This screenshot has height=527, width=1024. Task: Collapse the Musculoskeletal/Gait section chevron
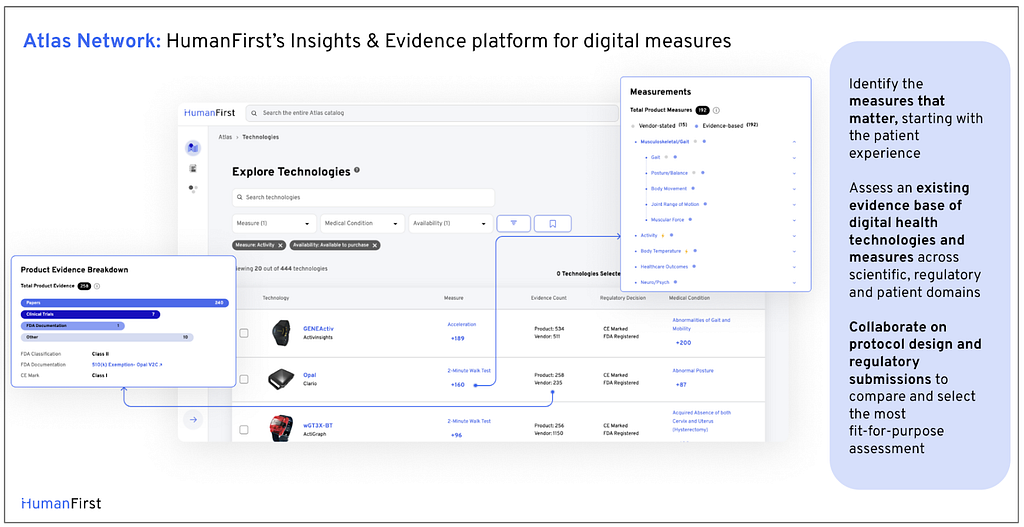point(794,142)
